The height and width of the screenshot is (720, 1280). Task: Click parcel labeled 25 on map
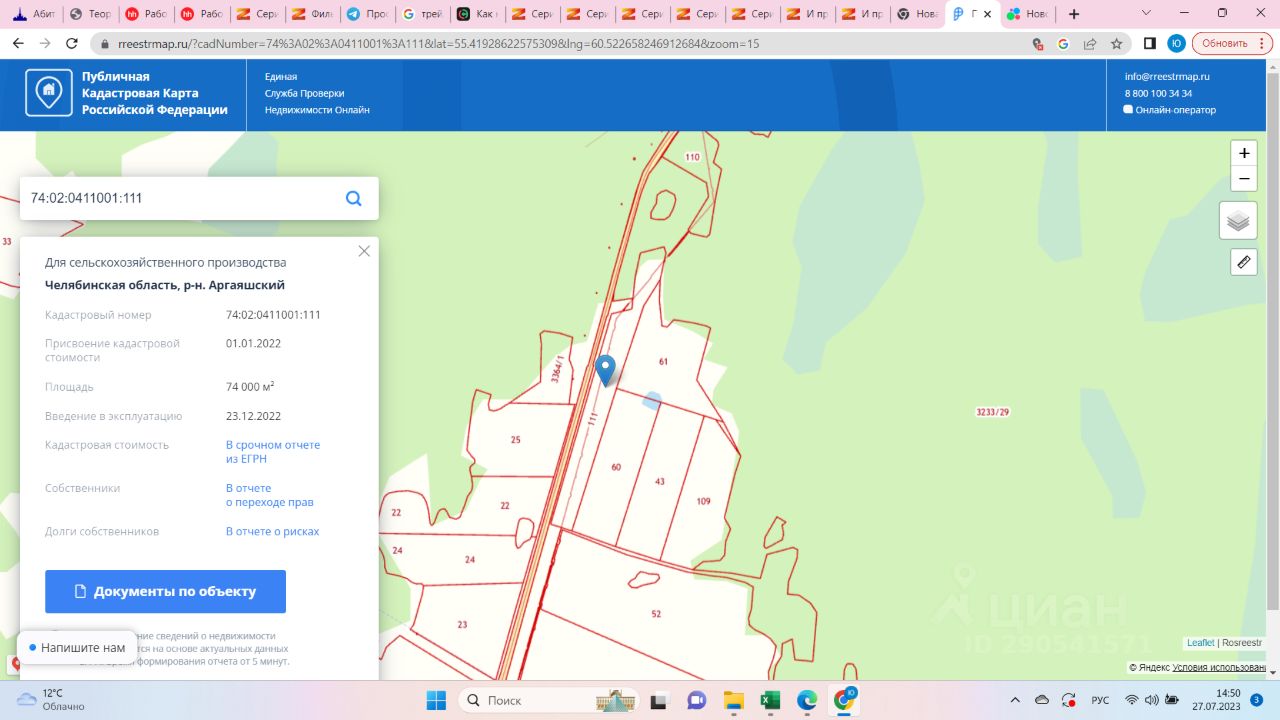pos(516,440)
